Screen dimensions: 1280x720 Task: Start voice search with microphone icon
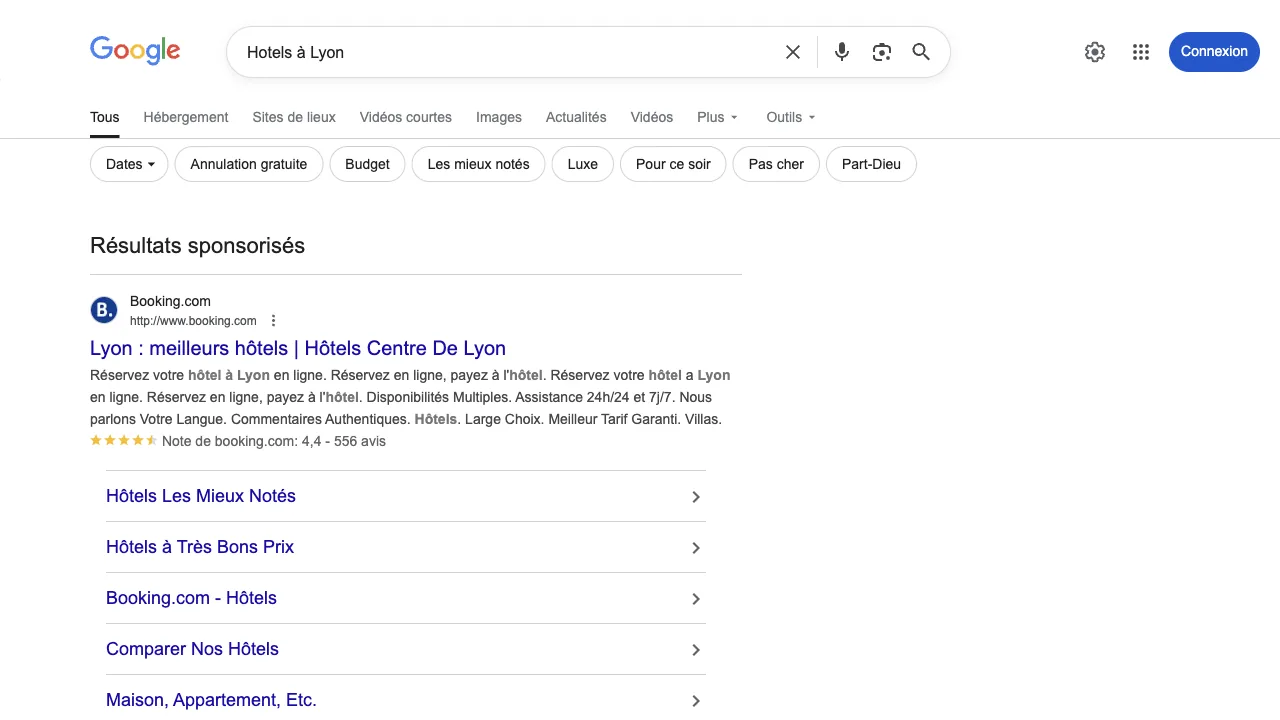click(842, 52)
